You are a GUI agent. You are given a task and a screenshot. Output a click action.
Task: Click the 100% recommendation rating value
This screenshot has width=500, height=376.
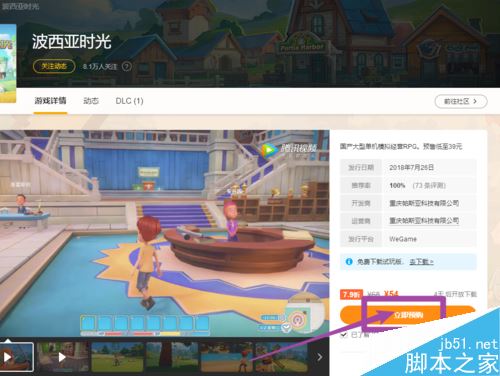tap(397, 185)
